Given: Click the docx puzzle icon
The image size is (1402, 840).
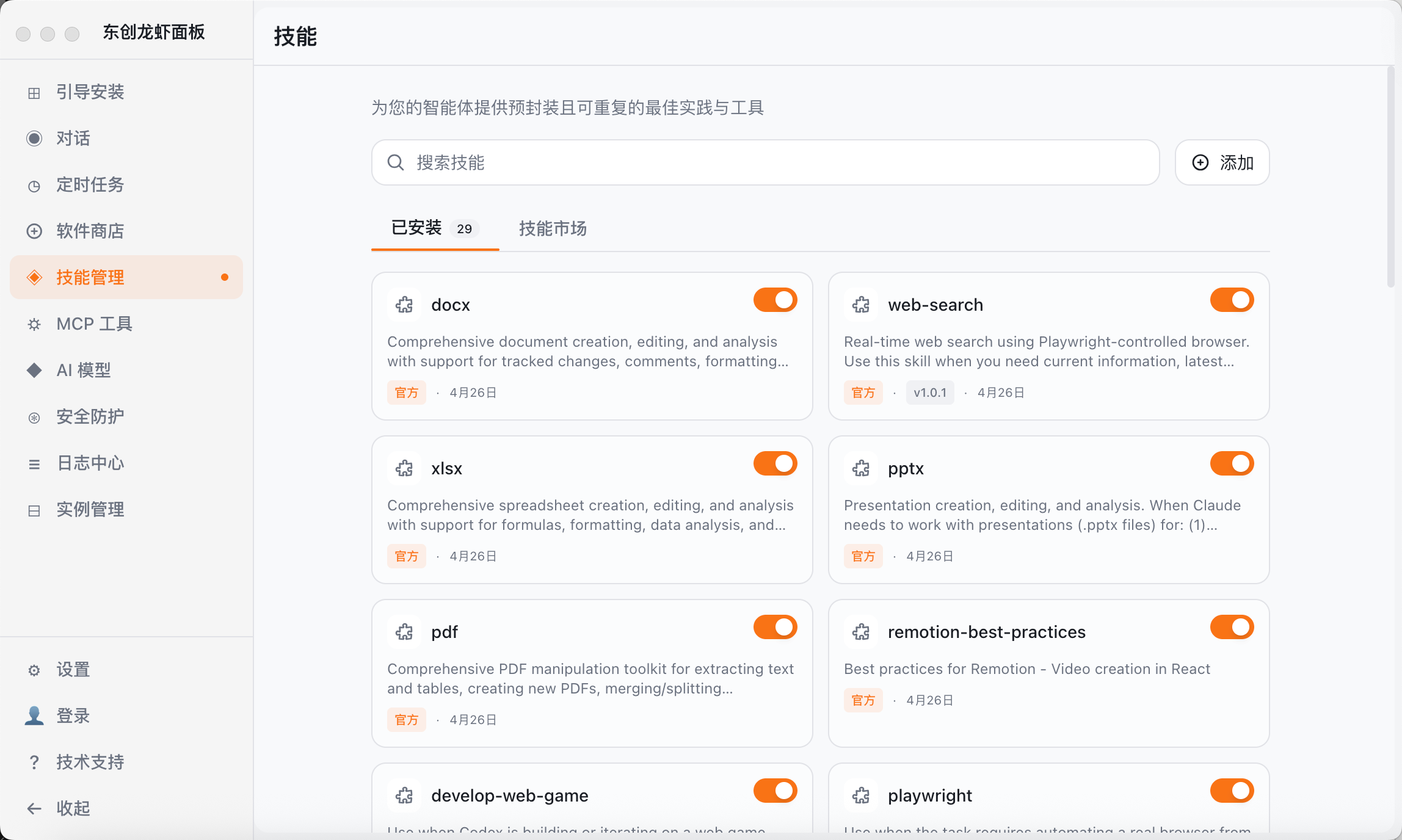Looking at the screenshot, I should coord(404,305).
